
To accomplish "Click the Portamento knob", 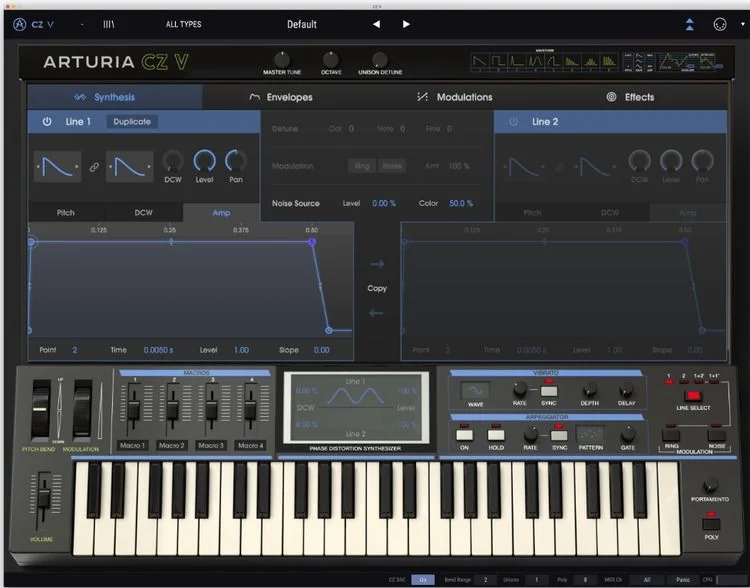I will (x=710, y=485).
